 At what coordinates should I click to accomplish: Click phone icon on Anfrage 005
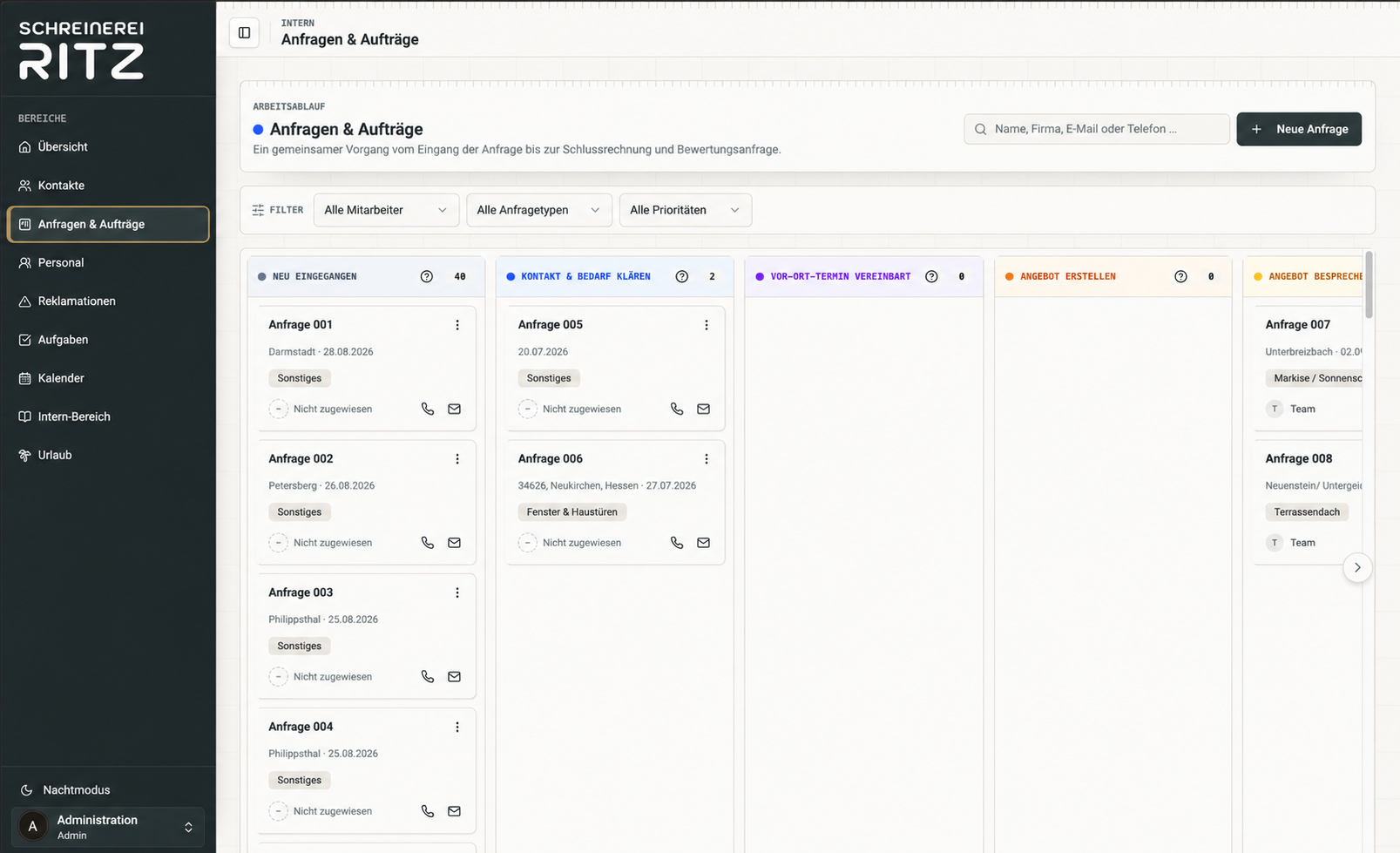(677, 409)
